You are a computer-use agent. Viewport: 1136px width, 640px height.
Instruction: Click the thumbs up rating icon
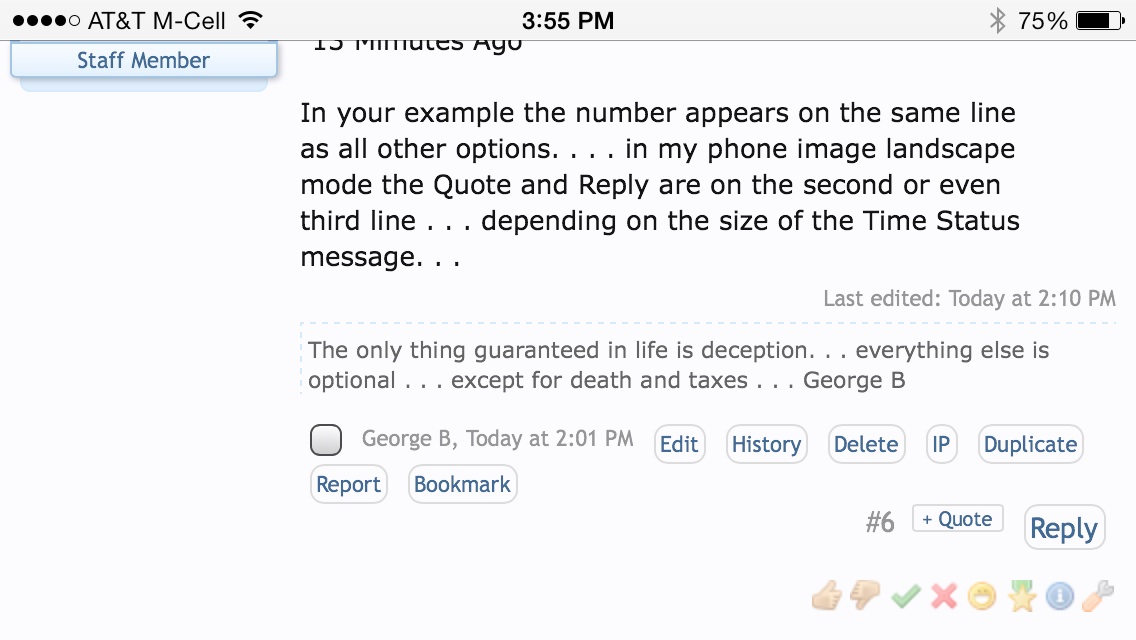(x=827, y=597)
